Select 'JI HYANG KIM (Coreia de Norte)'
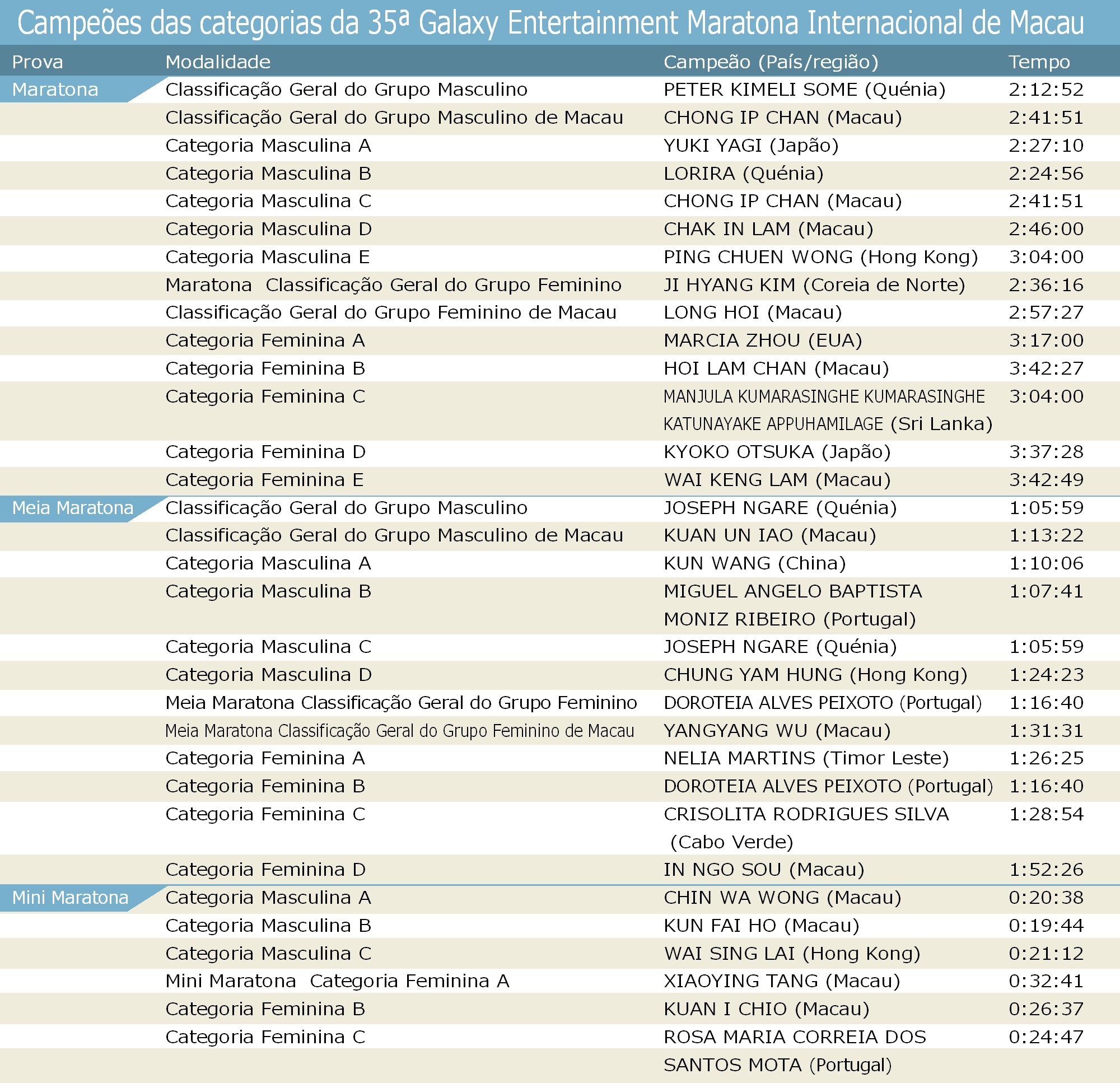The height and width of the screenshot is (1083, 1120). (x=814, y=285)
